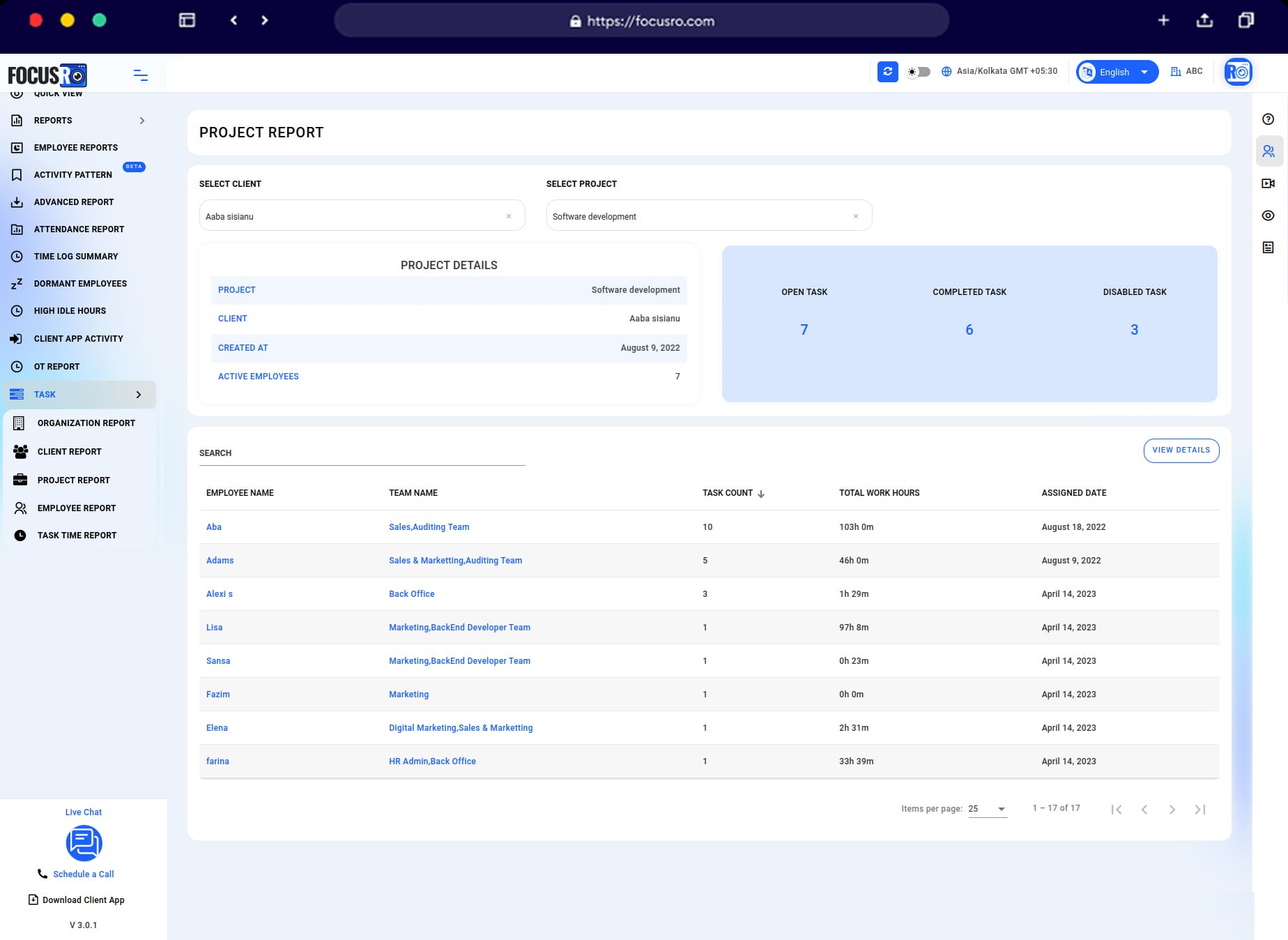The image size is (1288, 940).
Task: Open Live Chat via the chat icon
Action: point(84,843)
